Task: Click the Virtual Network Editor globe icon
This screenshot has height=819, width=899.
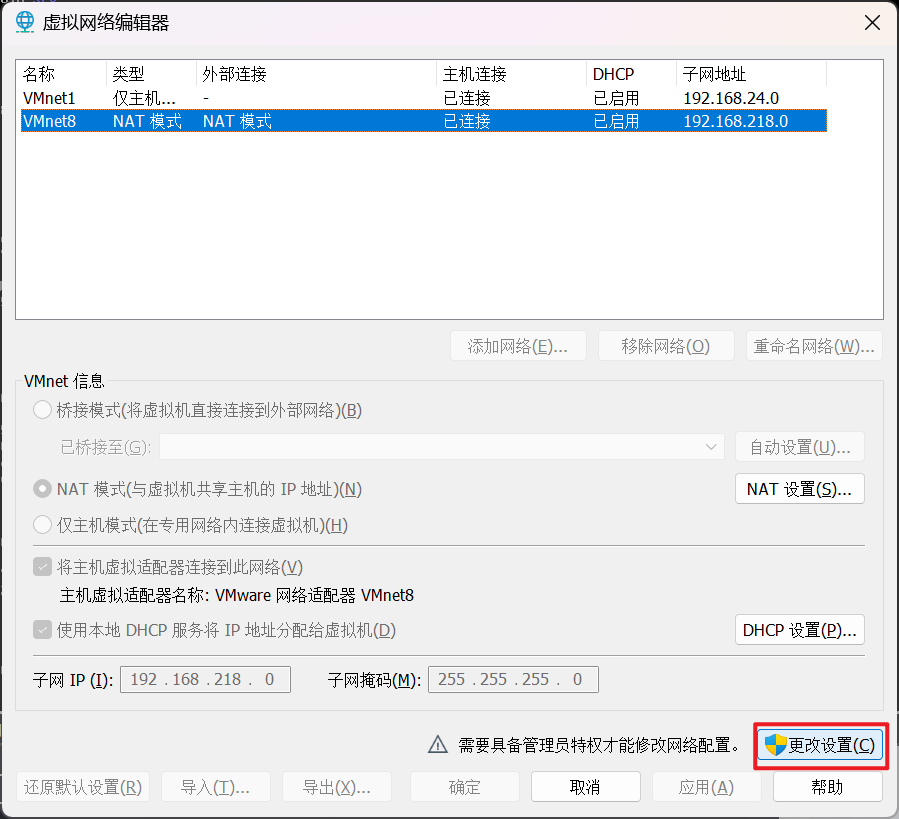Action: tap(25, 22)
